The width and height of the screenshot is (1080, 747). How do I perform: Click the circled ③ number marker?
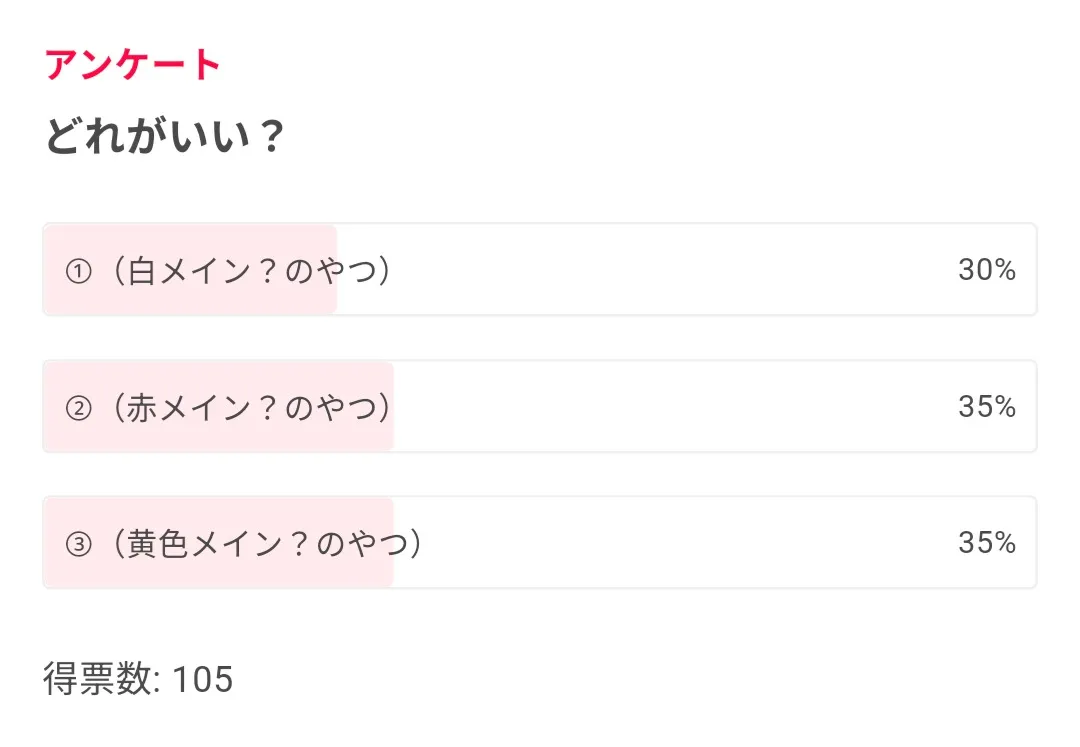[78, 544]
